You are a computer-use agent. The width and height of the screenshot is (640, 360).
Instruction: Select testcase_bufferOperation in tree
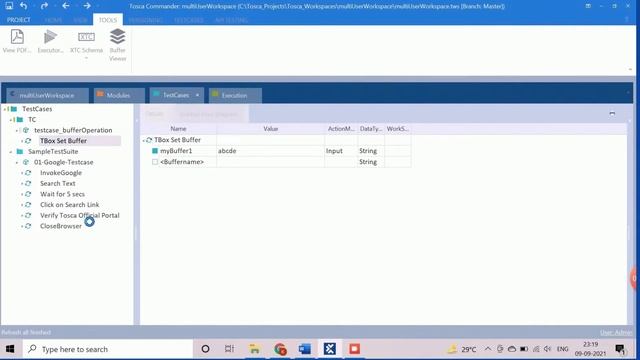73,130
